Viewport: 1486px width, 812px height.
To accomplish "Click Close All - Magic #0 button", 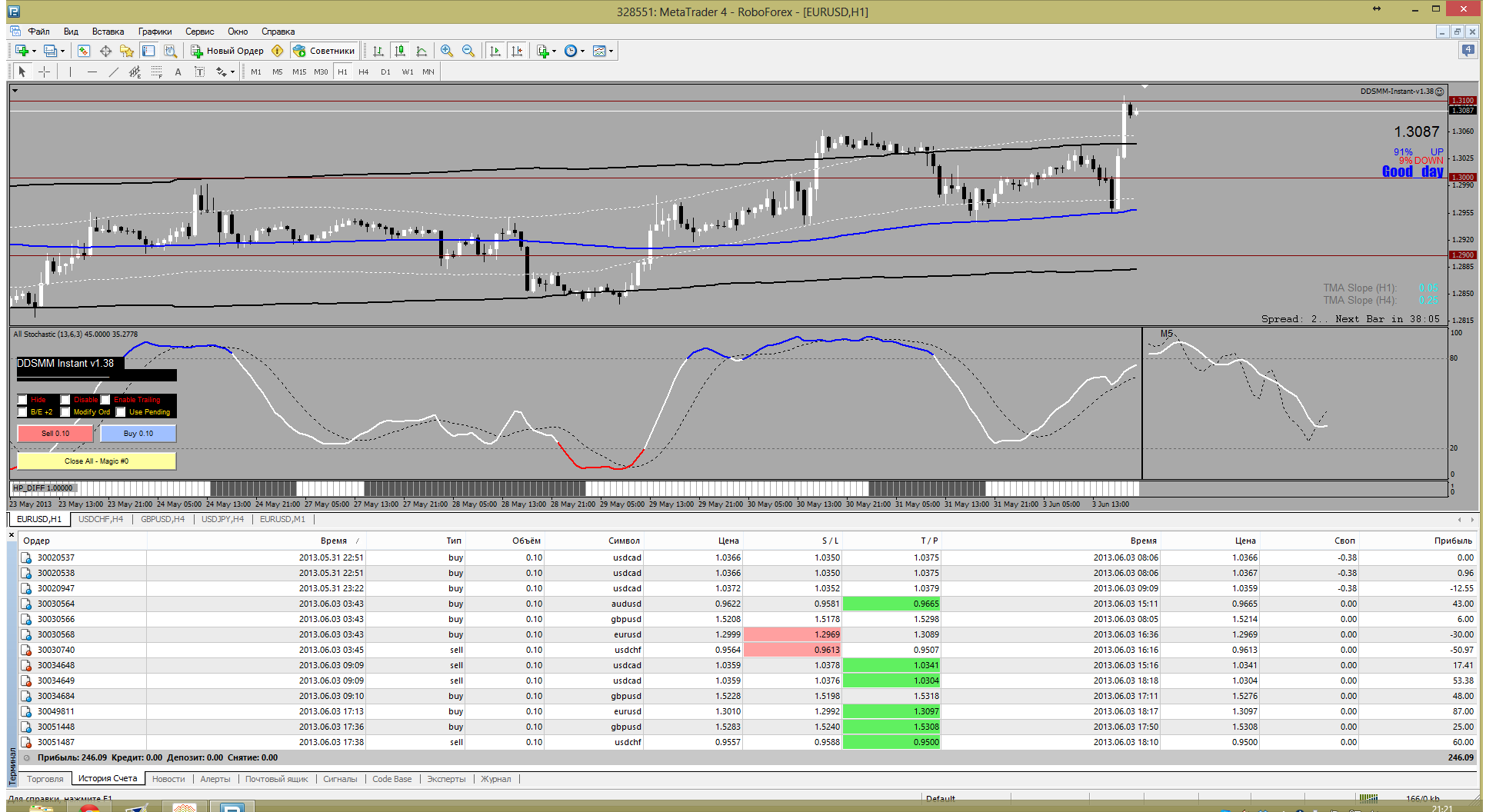I will pos(97,461).
